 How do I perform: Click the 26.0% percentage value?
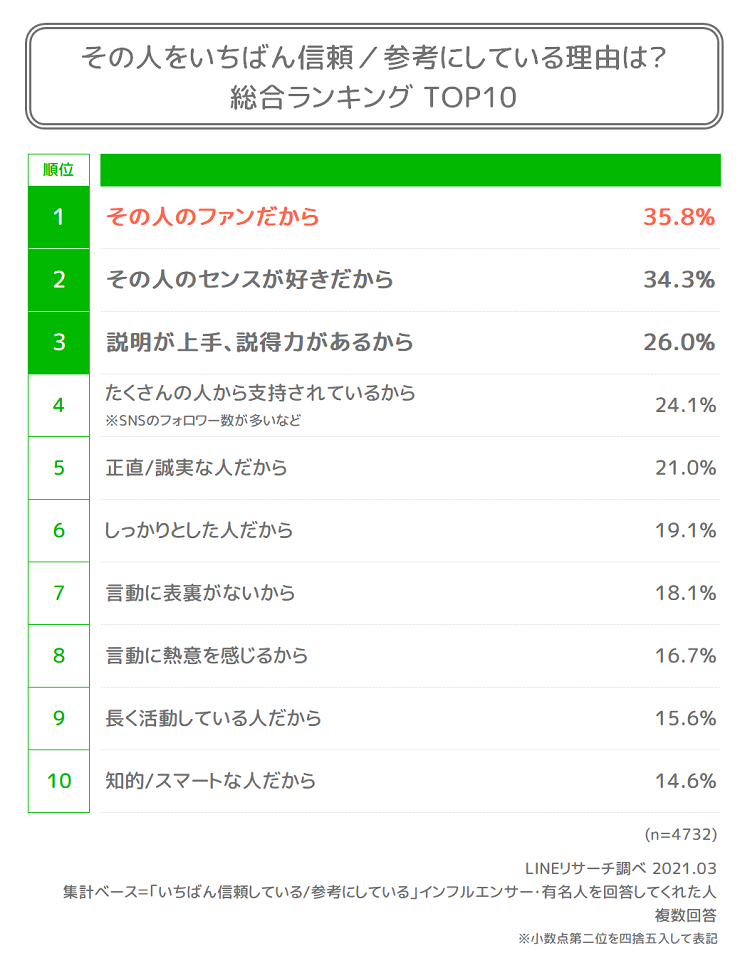pyautogui.click(x=679, y=342)
